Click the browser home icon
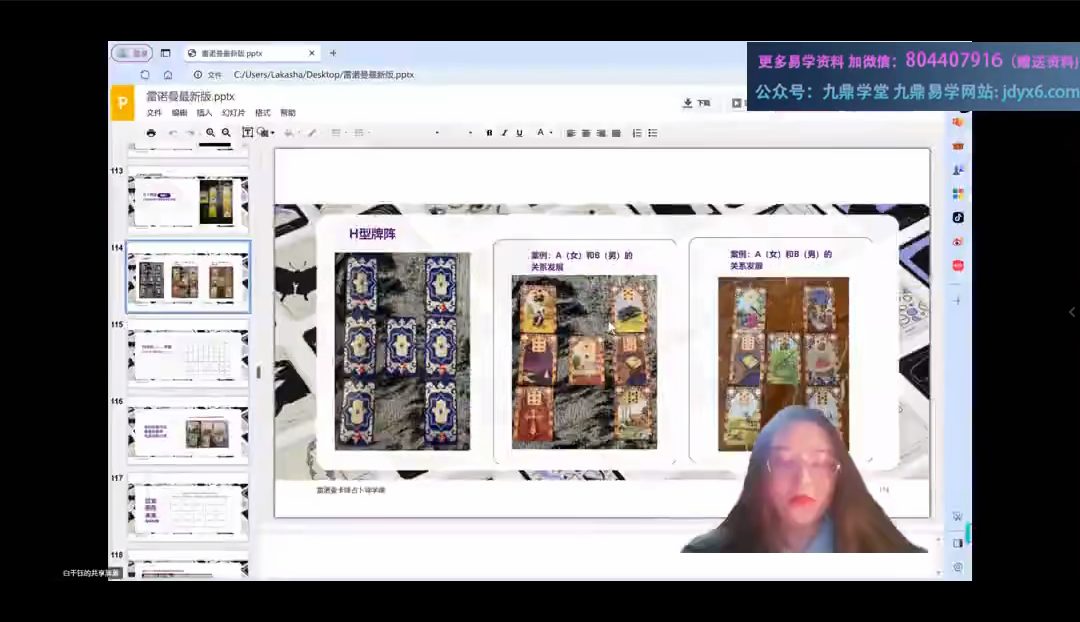The width and height of the screenshot is (1080, 622). coord(168,75)
